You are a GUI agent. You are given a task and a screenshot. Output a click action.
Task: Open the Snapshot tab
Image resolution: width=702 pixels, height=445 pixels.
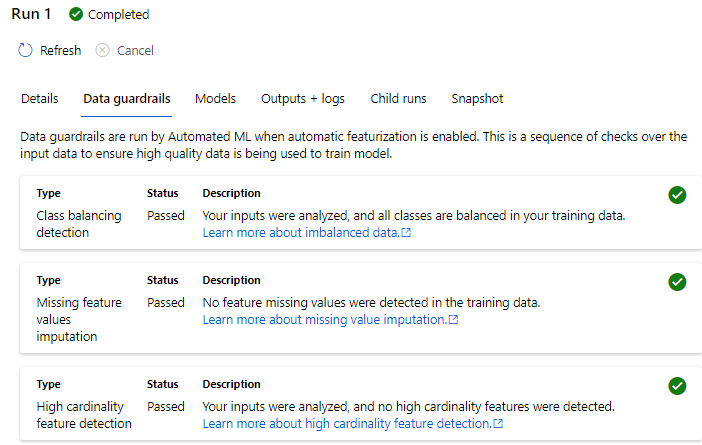tap(477, 99)
